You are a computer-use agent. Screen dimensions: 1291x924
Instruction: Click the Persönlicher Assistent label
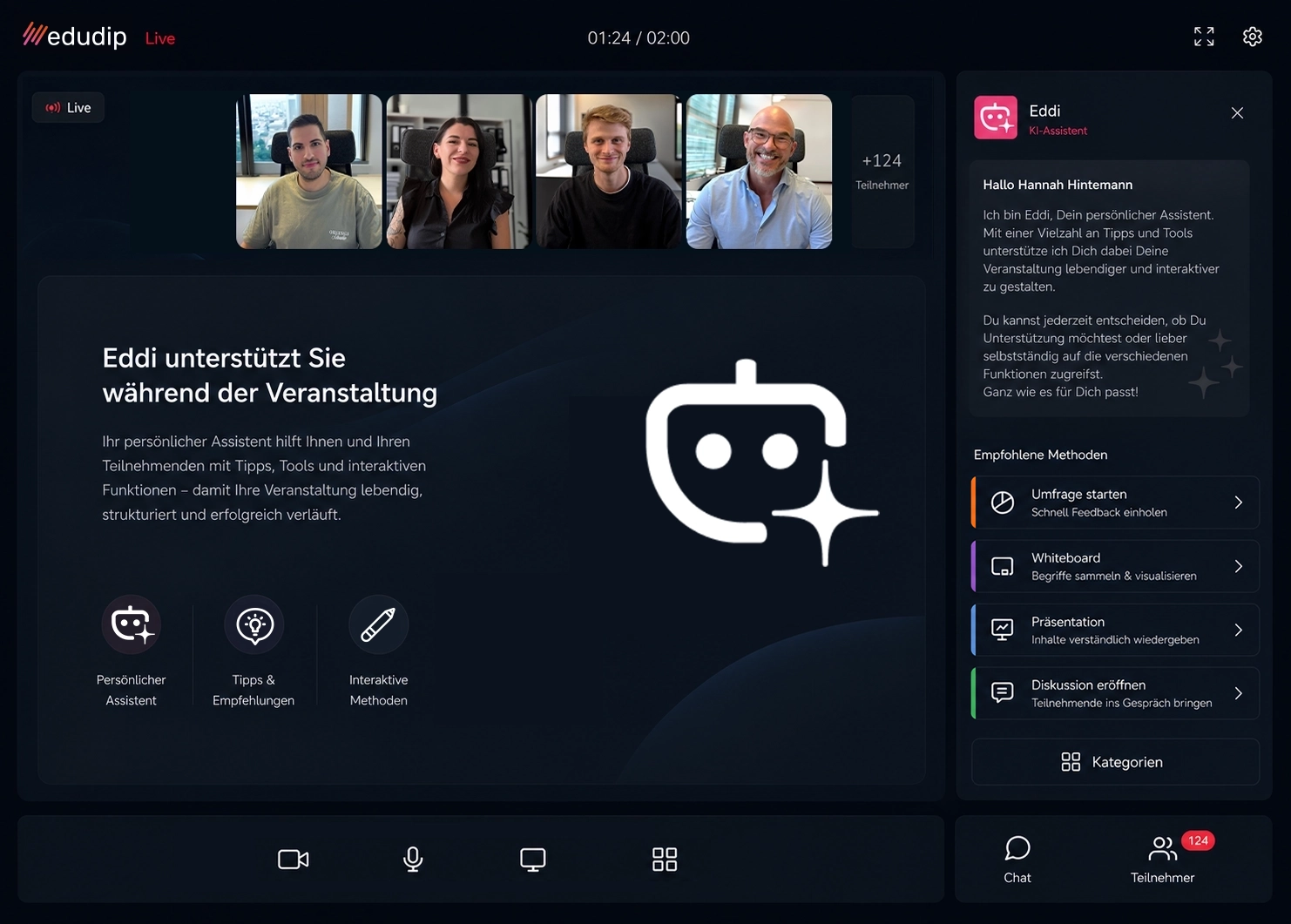point(132,690)
